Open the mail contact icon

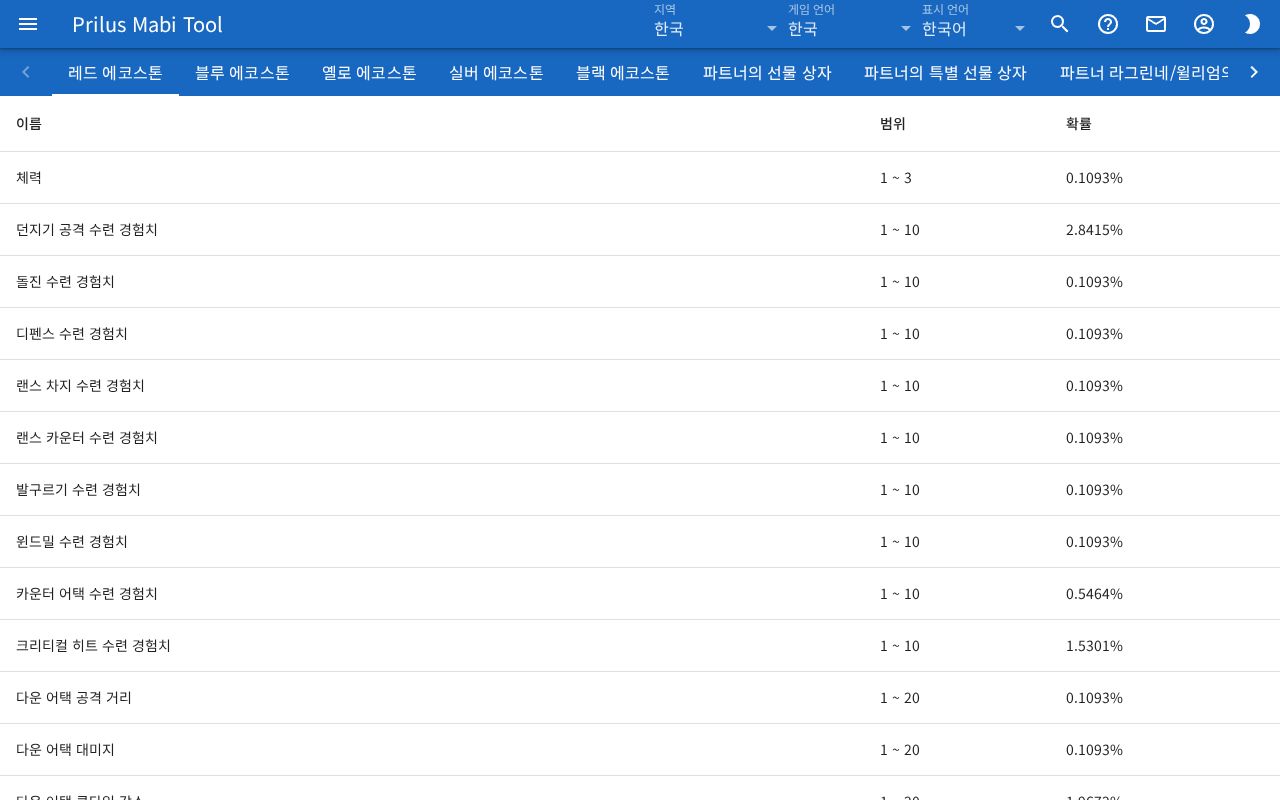(1156, 24)
